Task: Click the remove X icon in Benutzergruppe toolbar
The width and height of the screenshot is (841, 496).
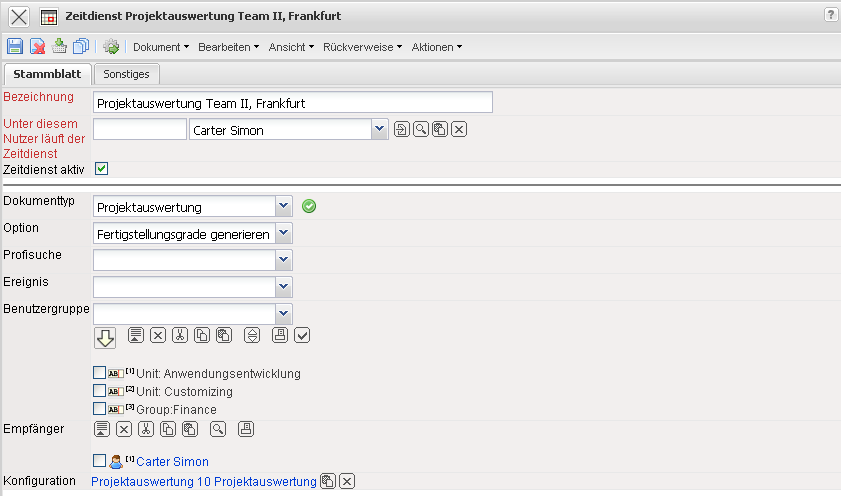Action: tap(158, 335)
